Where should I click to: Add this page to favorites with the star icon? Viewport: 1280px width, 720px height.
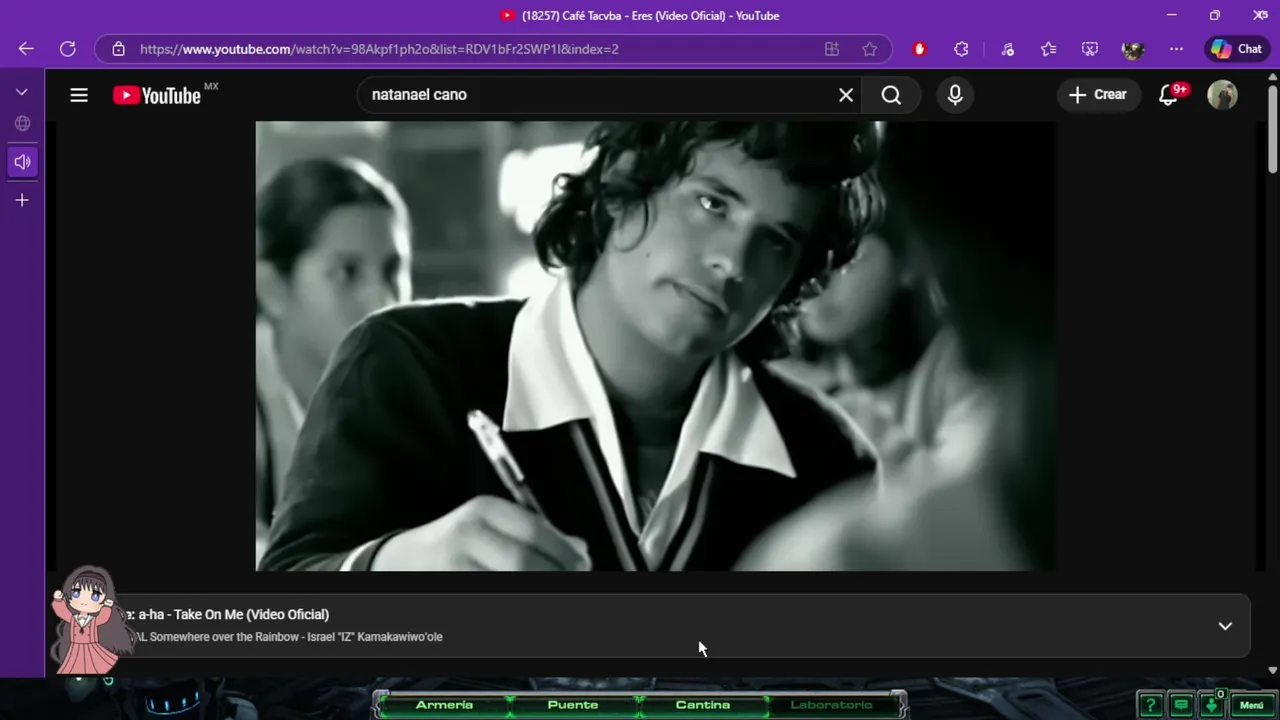[870, 49]
